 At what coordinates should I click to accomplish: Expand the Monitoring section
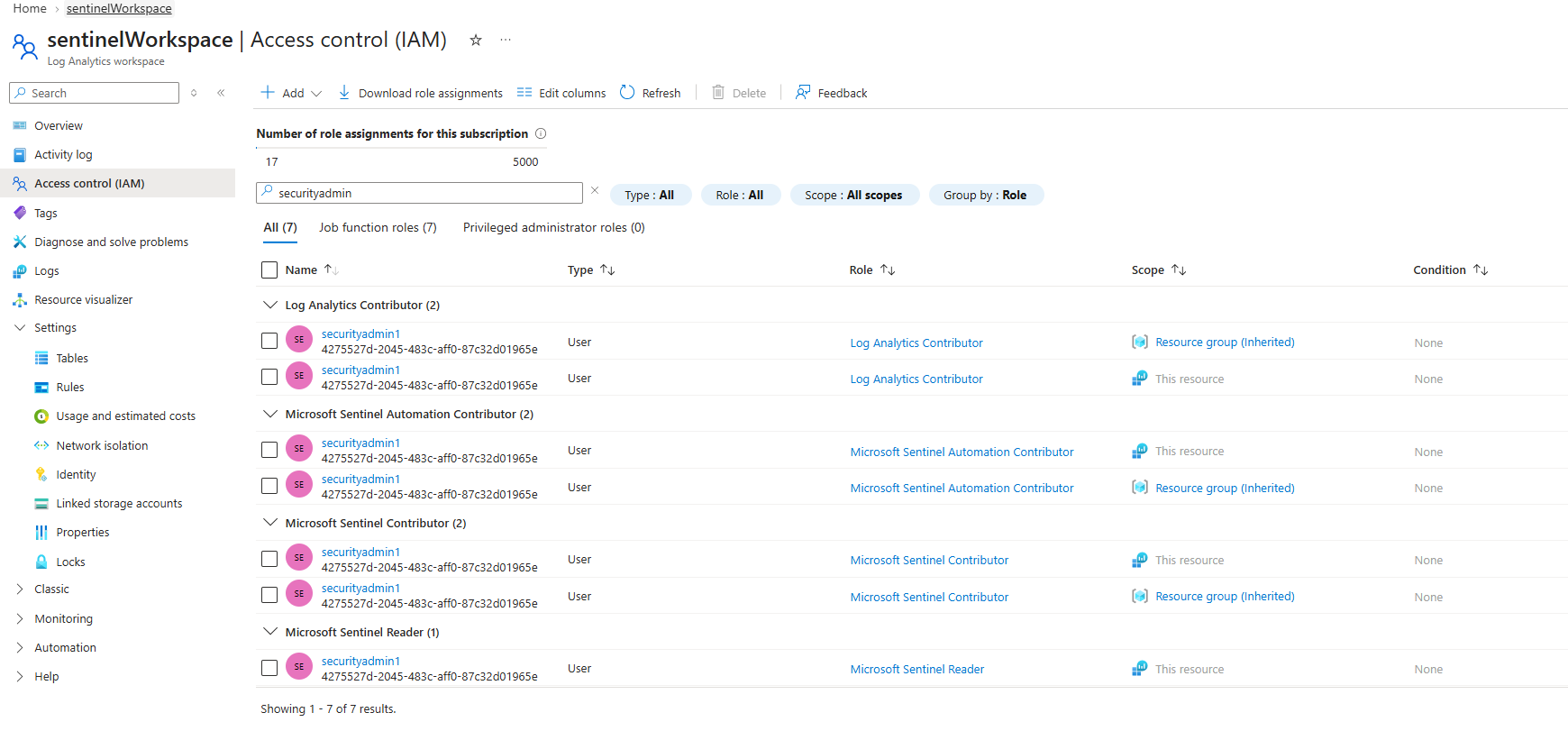click(20, 619)
